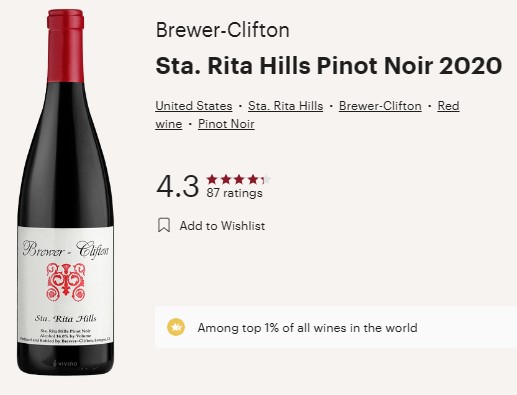
Task: Open the Sta. Rita Hills region link
Action: coord(286,106)
